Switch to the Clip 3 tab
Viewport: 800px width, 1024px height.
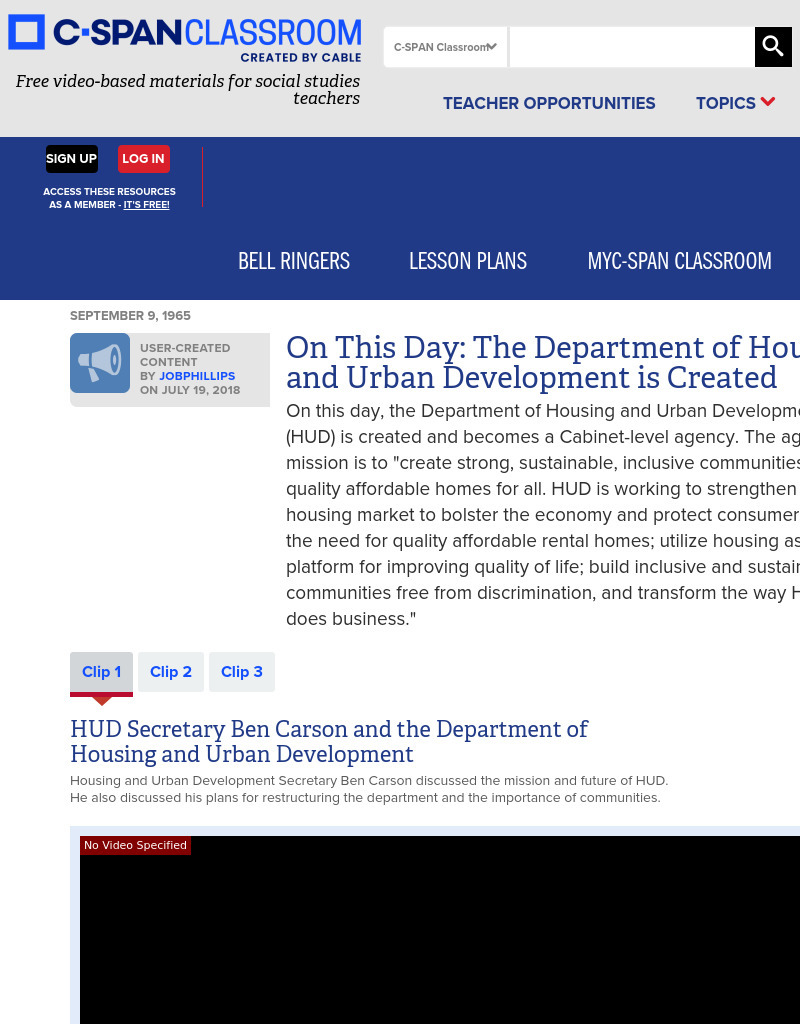point(241,671)
